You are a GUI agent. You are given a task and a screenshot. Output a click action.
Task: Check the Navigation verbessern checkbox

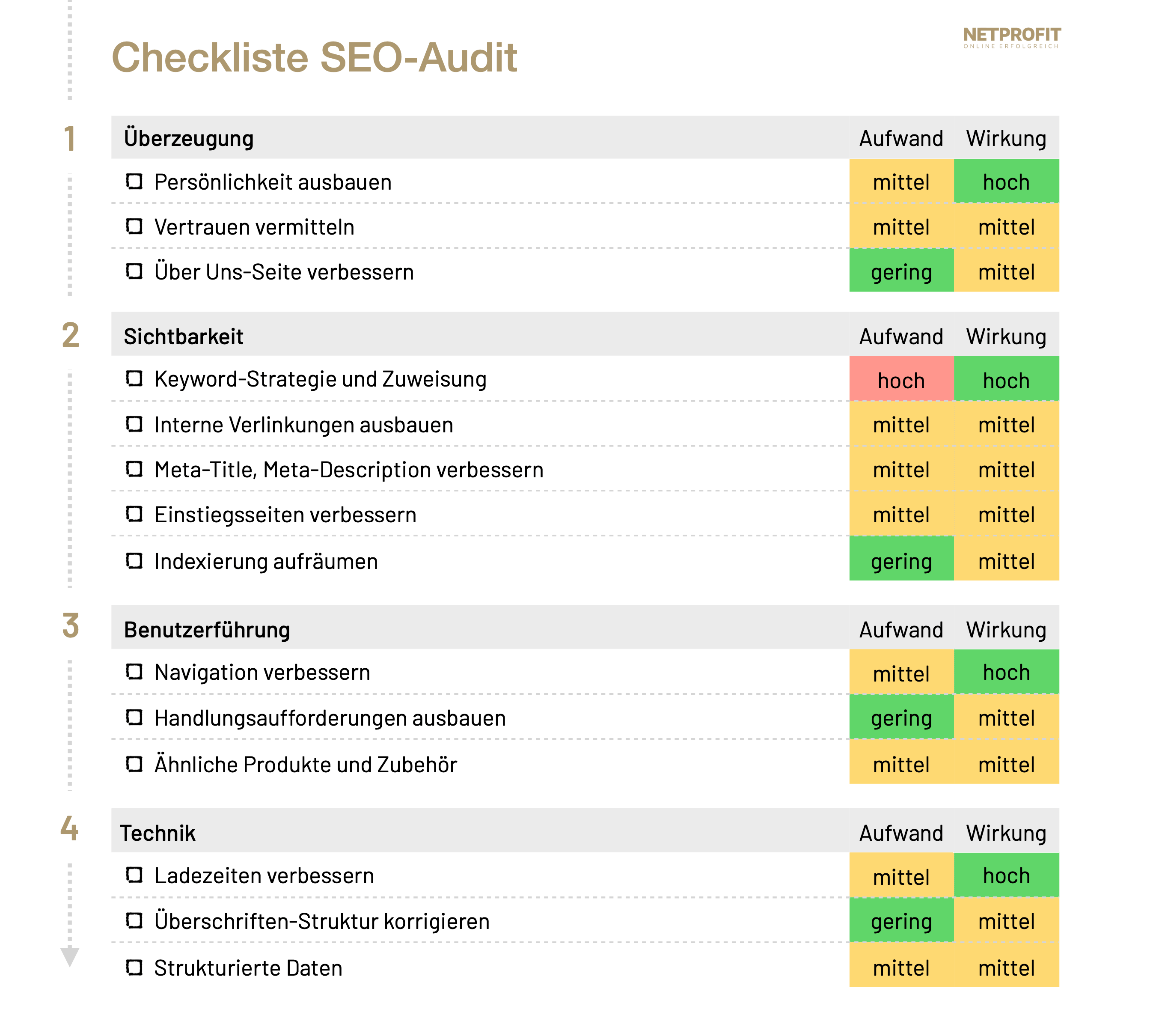[134, 672]
